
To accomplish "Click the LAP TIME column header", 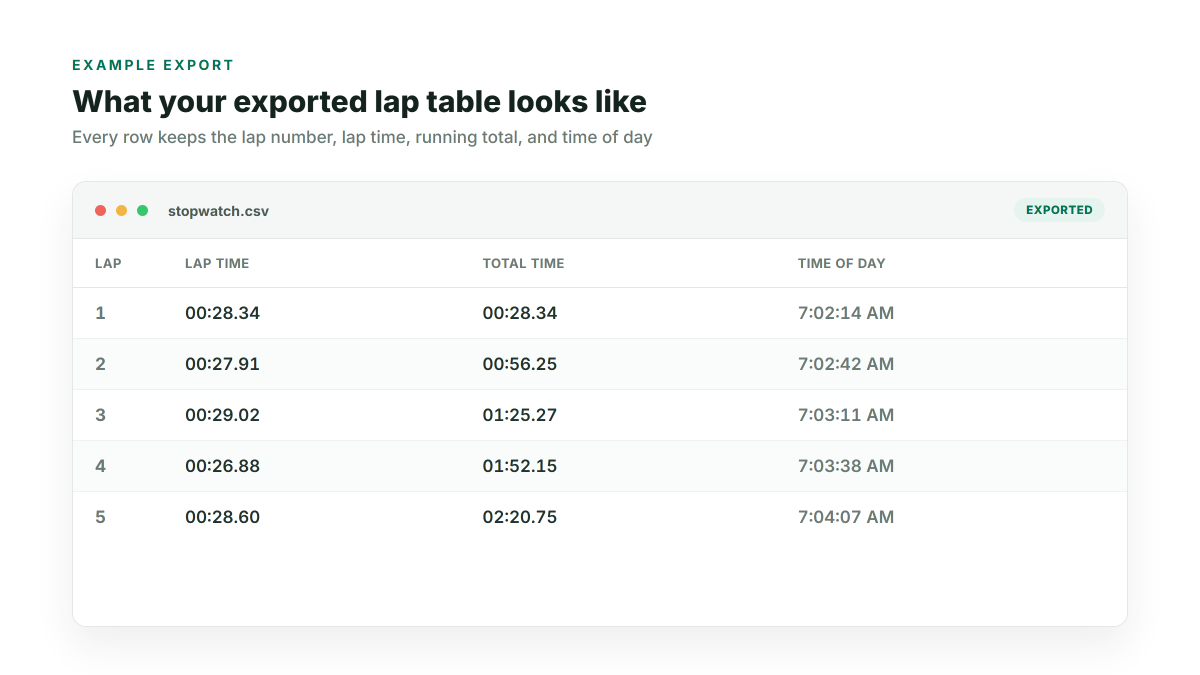I will point(217,264).
